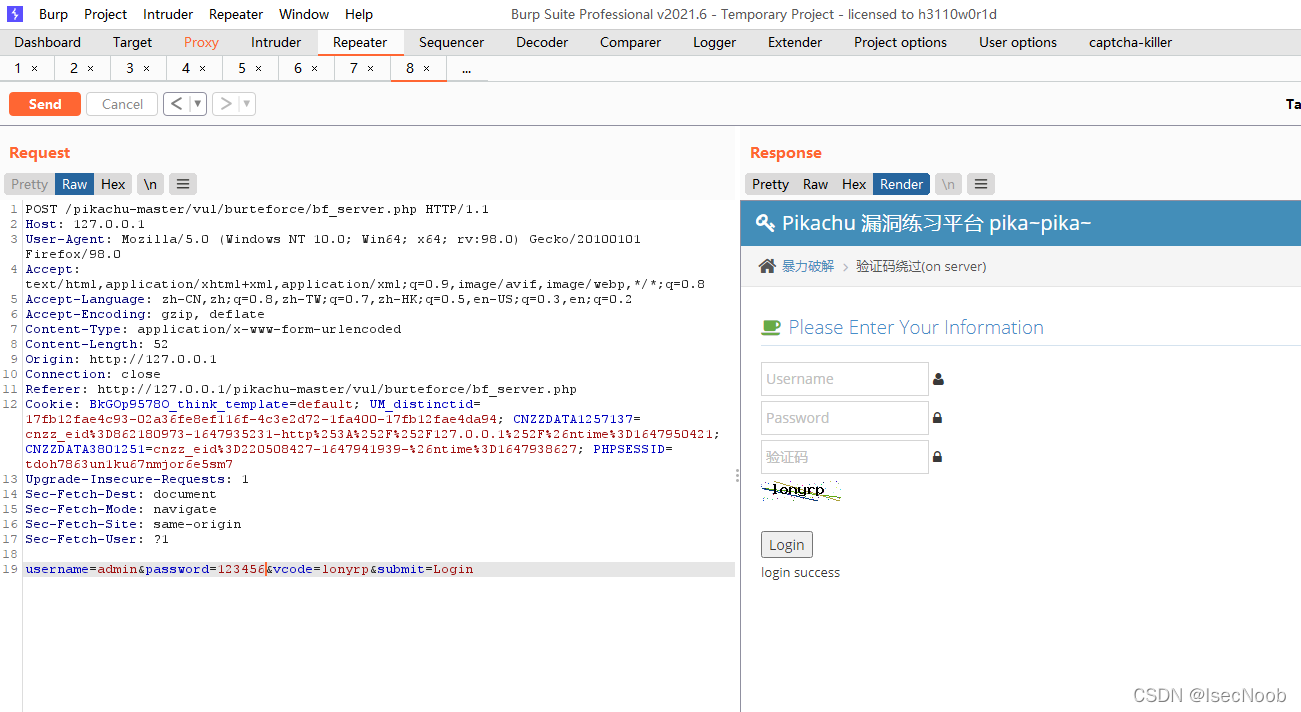Close Repeater tab 6
Image resolution: width=1301 pixels, height=712 pixels.
coord(314,69)
